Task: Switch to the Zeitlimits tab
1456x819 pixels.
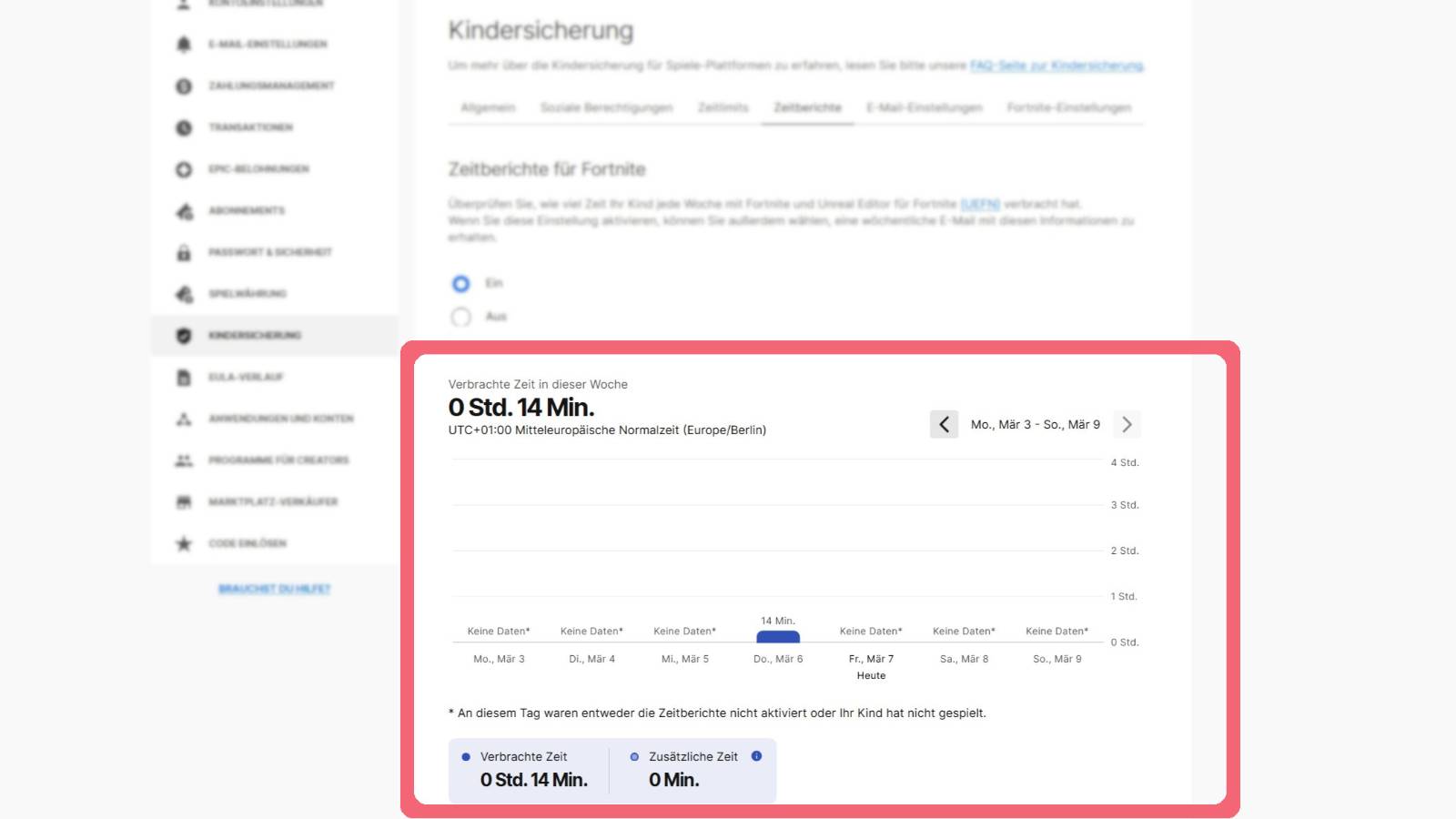Action: (723, 107)
